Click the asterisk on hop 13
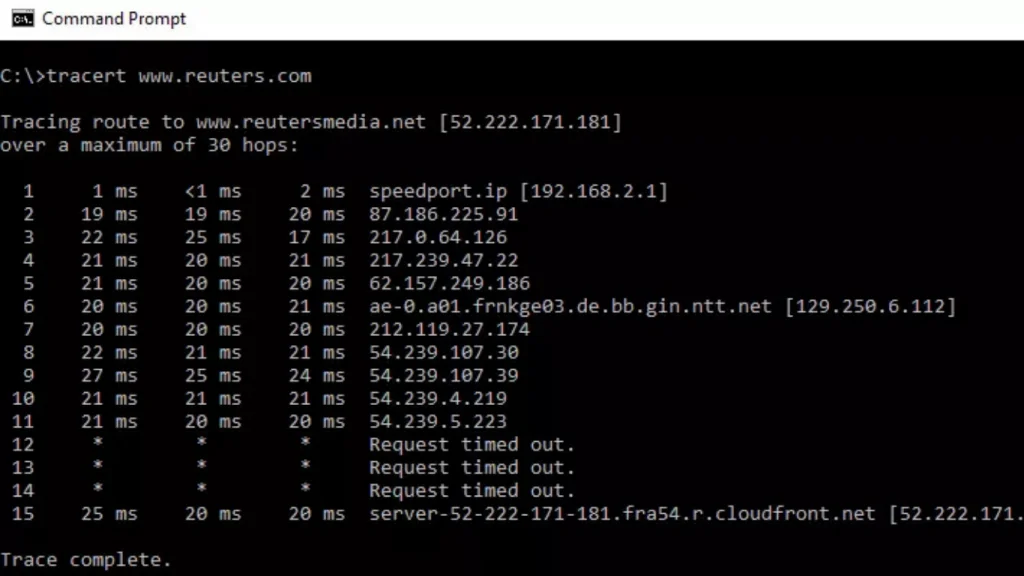The width and height of the screenshot is (1024, 576). click(96, 467)
